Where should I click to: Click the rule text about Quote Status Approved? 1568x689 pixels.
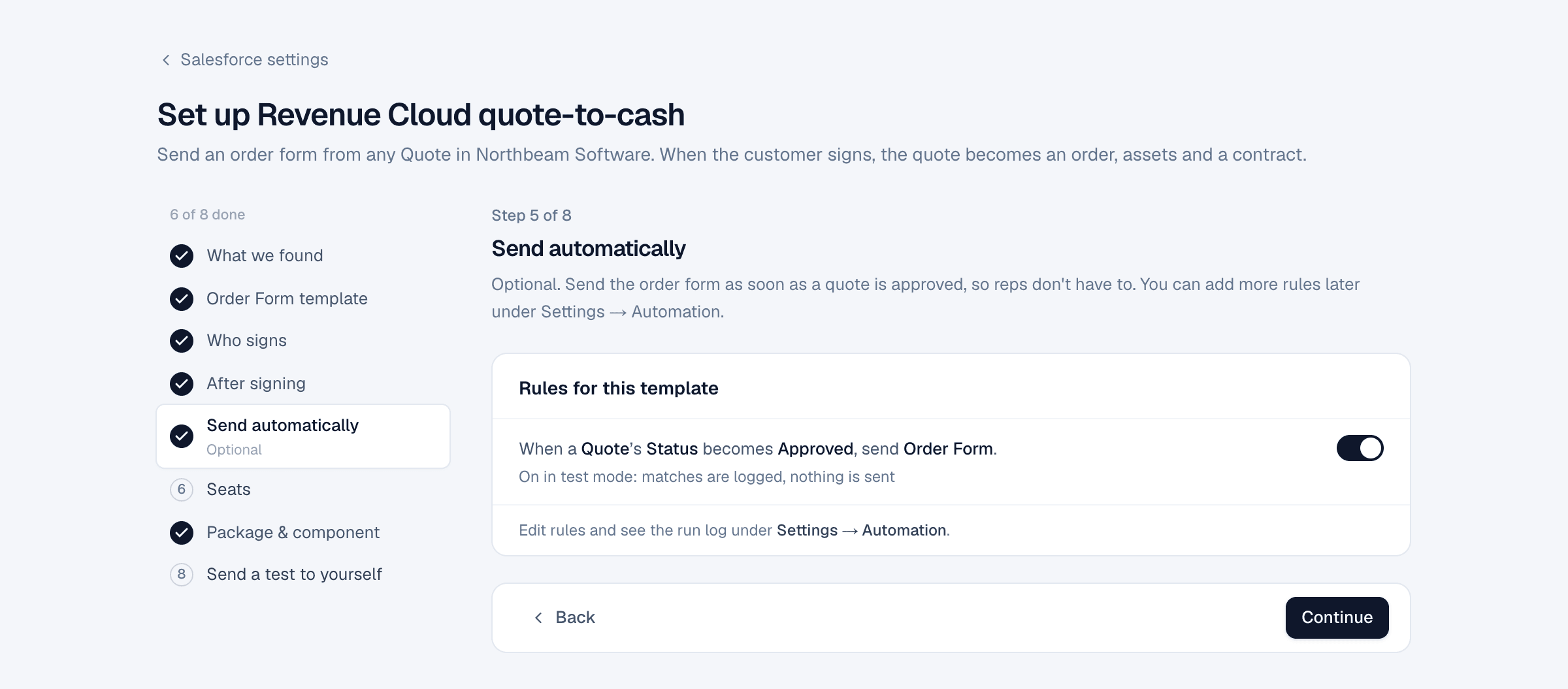[x=758, y=449]
